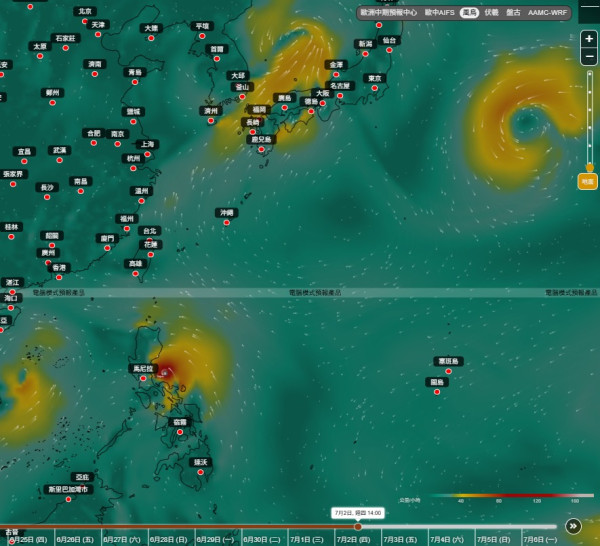This screenshot has height=546, width=600.
Task: Select the 台北 city marker
Action: click(150, 240)
